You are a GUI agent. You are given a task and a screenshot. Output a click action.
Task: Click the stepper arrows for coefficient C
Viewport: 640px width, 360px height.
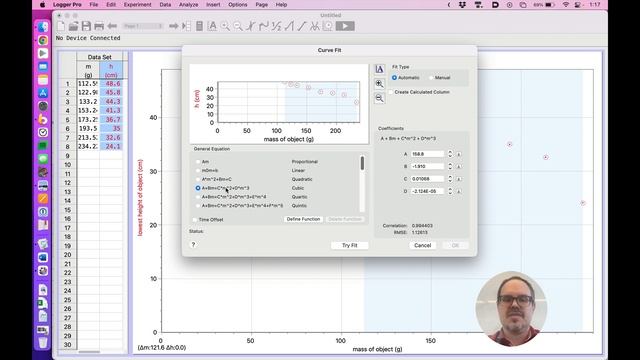click(450, 179)
